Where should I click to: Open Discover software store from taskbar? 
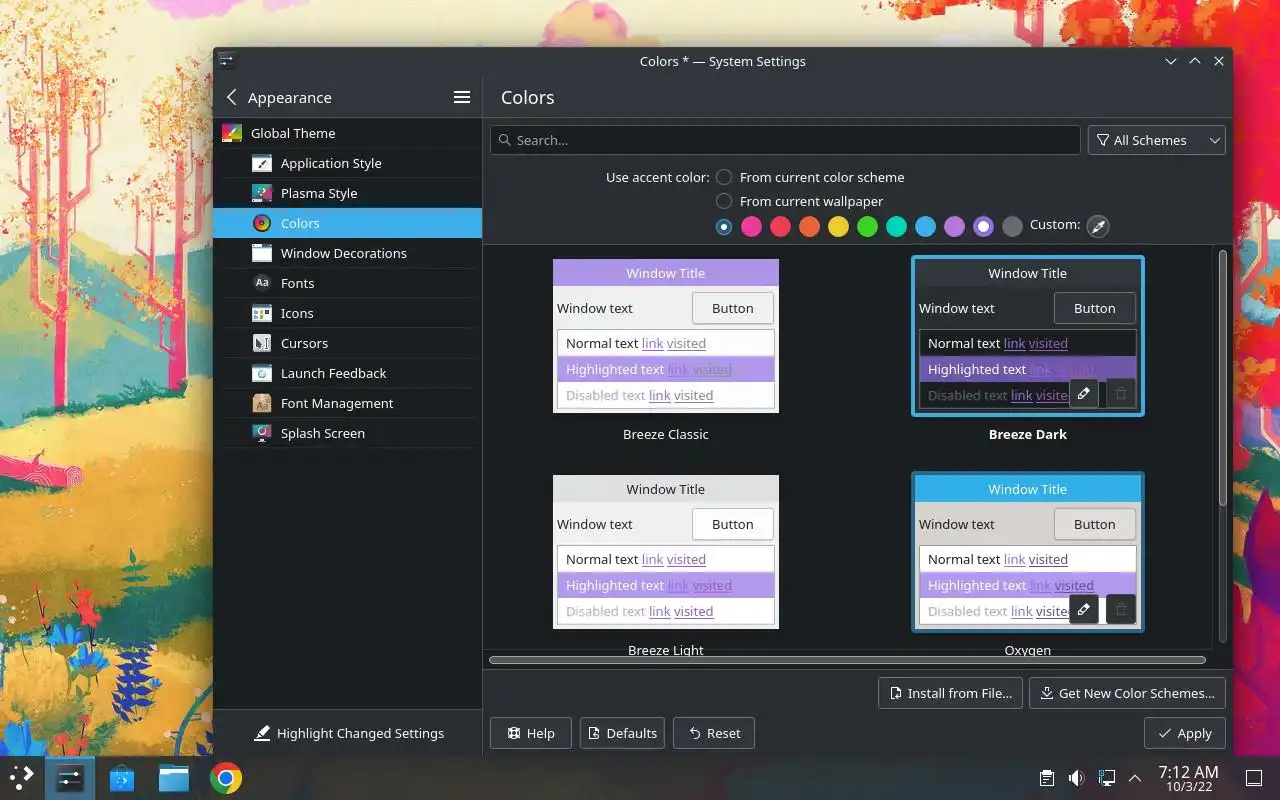point(122,778)
